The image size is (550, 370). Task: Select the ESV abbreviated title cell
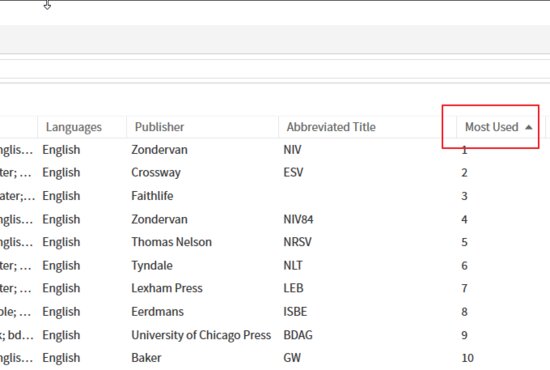click(x=293, y=173)
